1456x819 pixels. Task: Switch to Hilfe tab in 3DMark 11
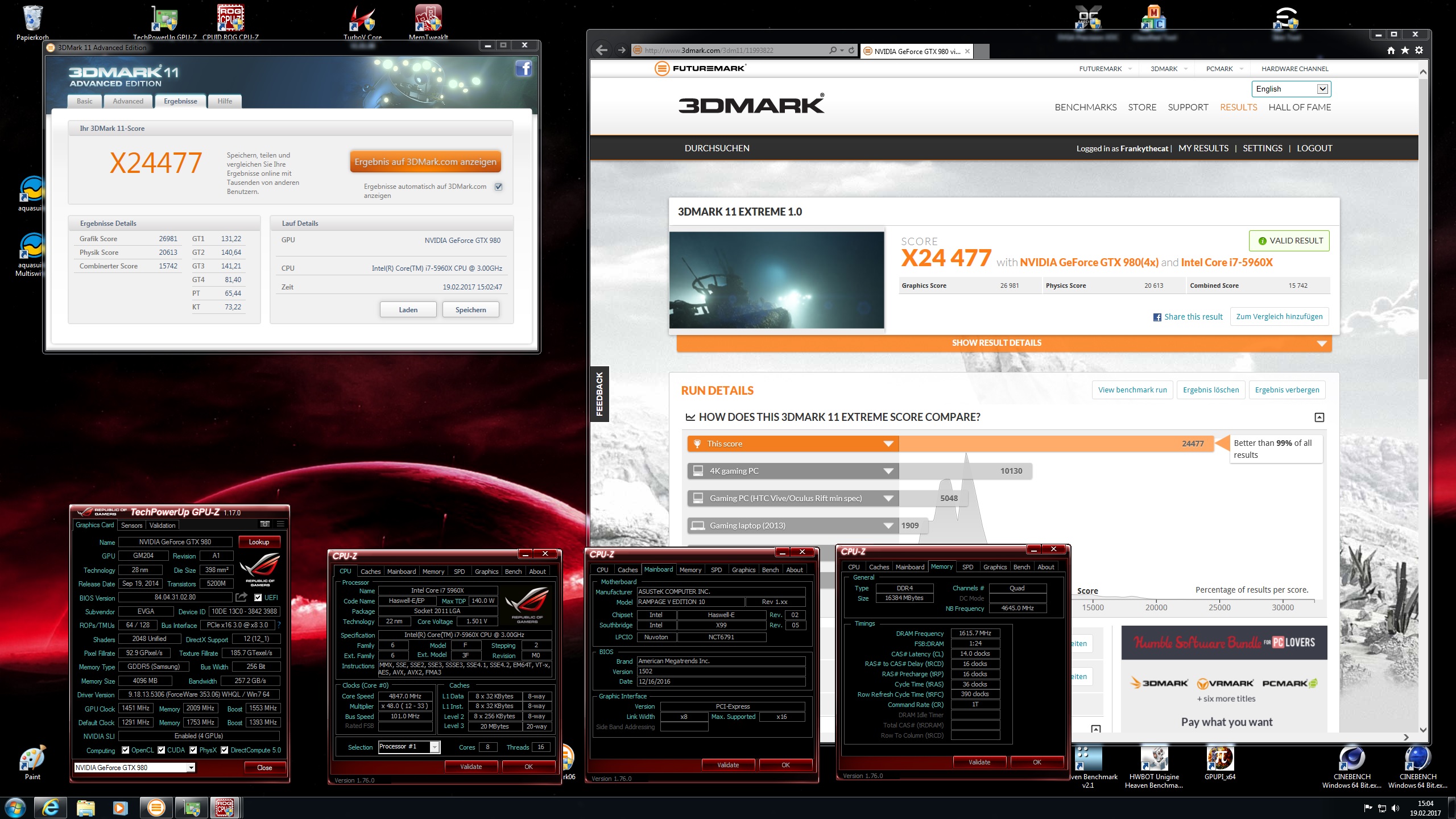pos(225,101)
